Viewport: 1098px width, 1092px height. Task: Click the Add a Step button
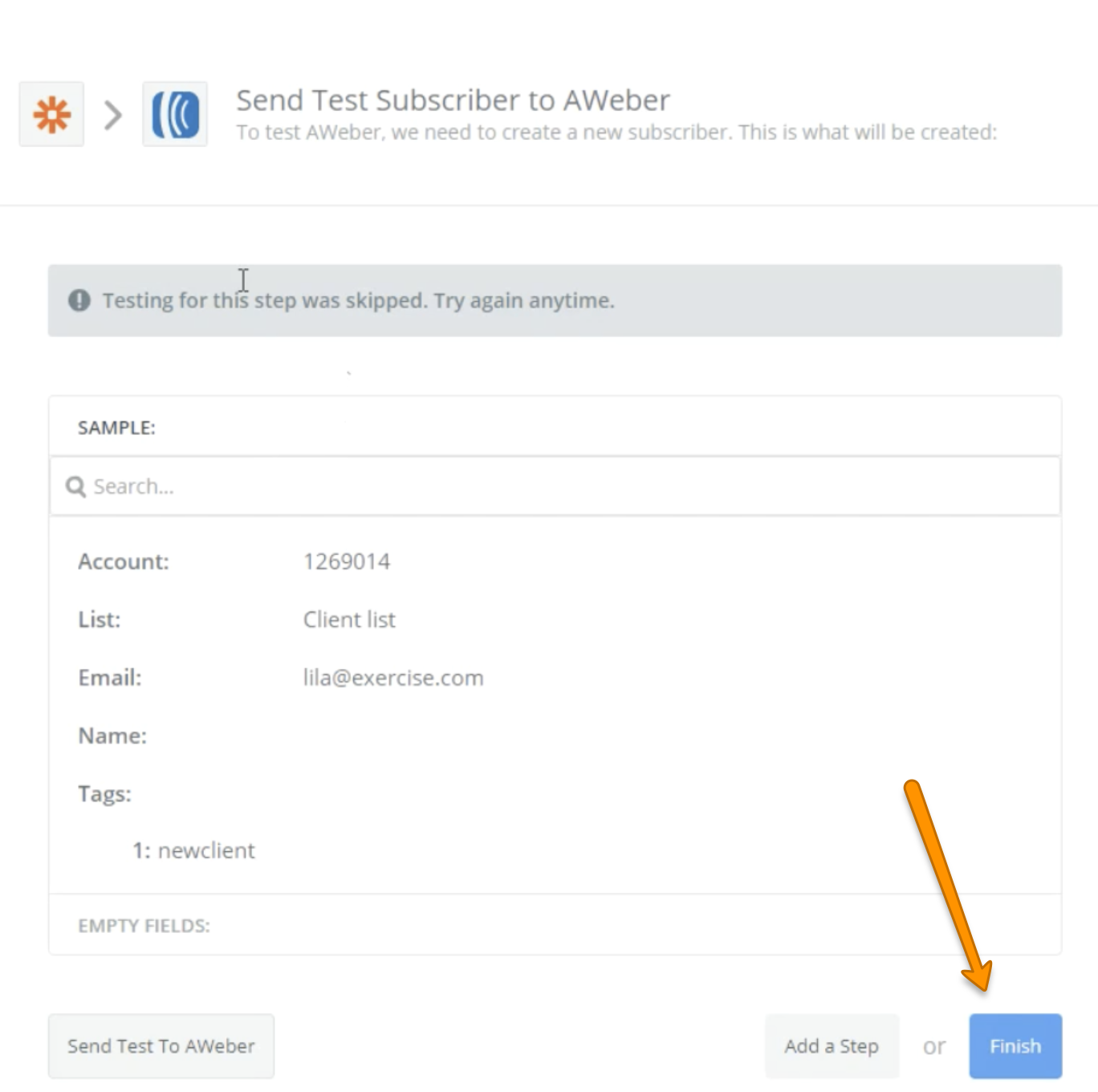832,1045
